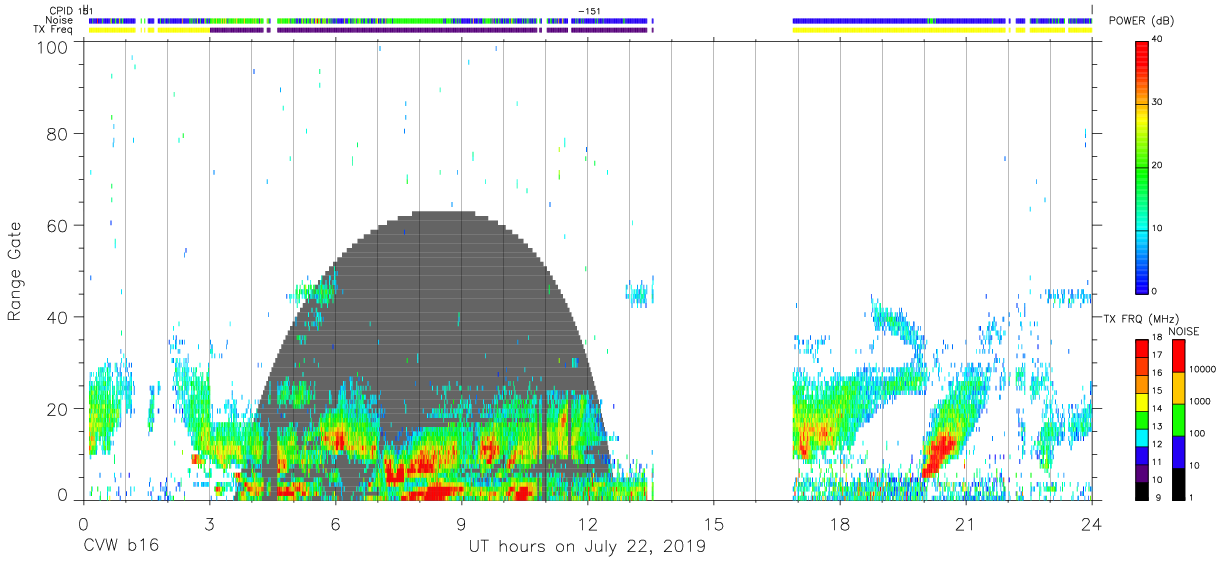Screen dimensions: 1228x567
Task: Click 'UT hours on July 22, 2019' axis title
Action: click(587, 546)
